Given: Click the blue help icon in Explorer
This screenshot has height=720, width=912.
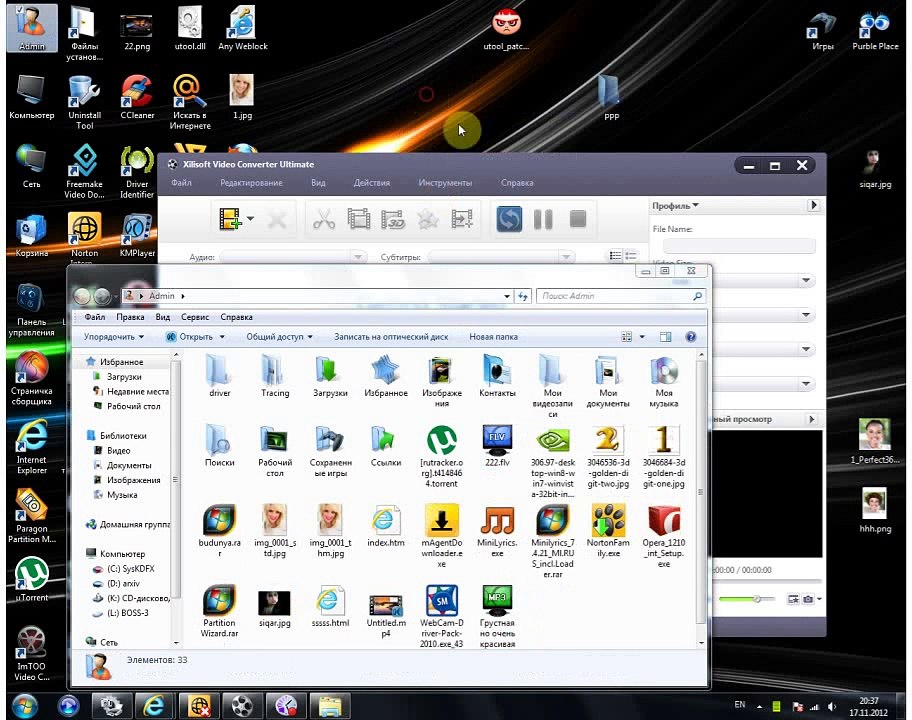Looking at the screenshot, I should [x=690, y=337].
